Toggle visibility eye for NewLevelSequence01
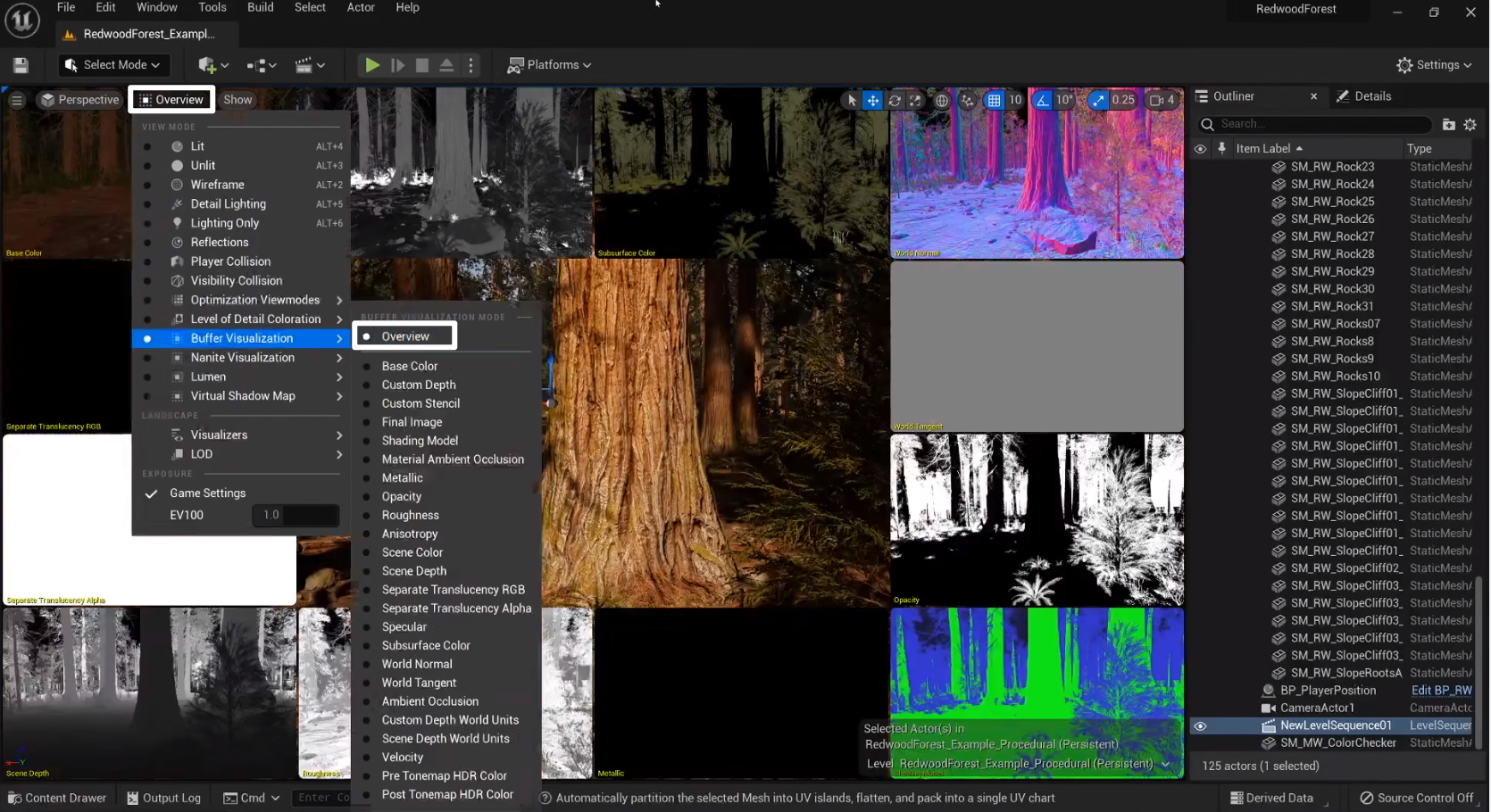This screenshot has width=1491, height=812. pos(1200,726)
